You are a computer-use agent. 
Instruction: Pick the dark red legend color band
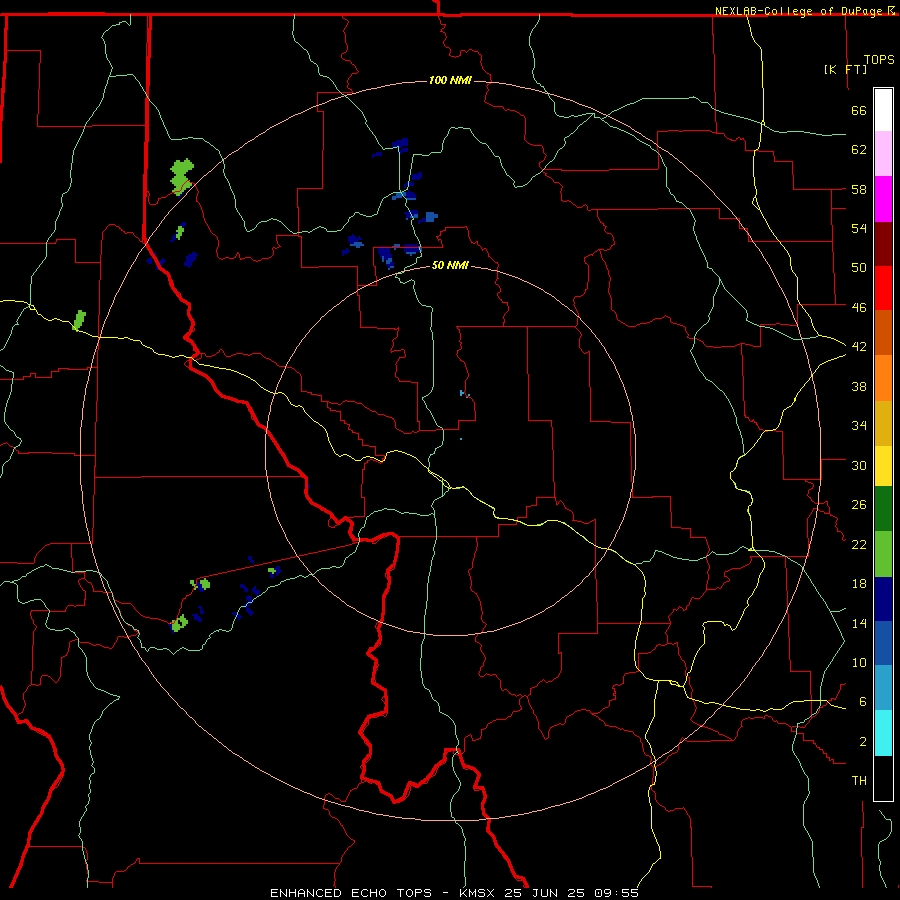[x=883, y=244]
